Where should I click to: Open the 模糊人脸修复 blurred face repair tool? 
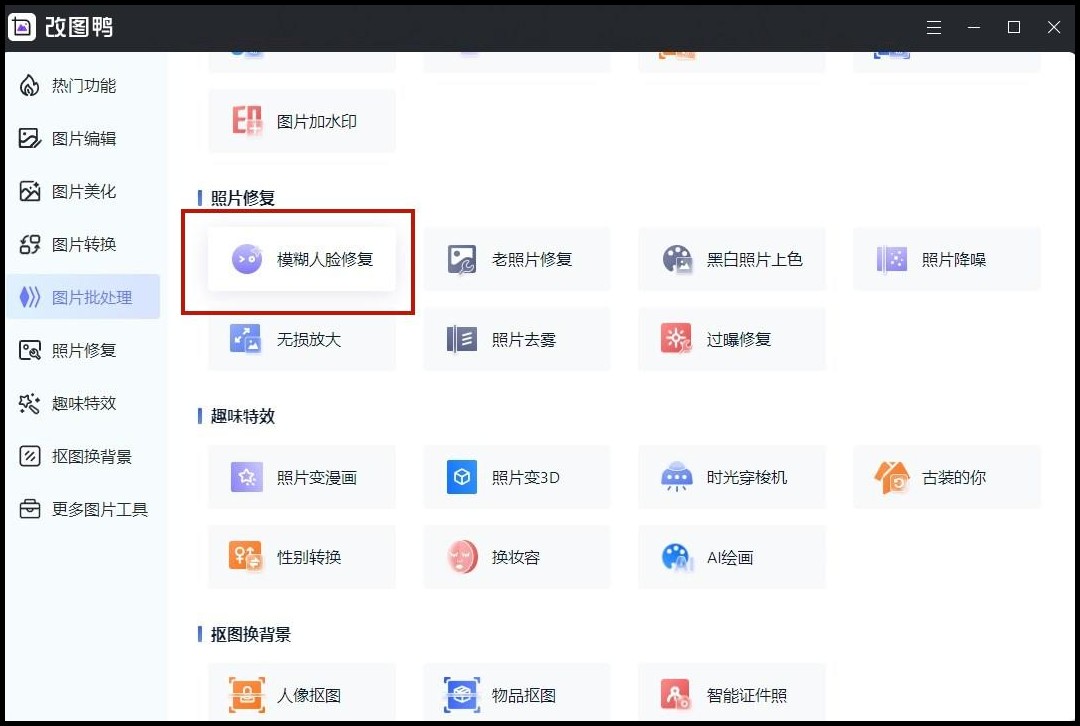pos(300,258)
